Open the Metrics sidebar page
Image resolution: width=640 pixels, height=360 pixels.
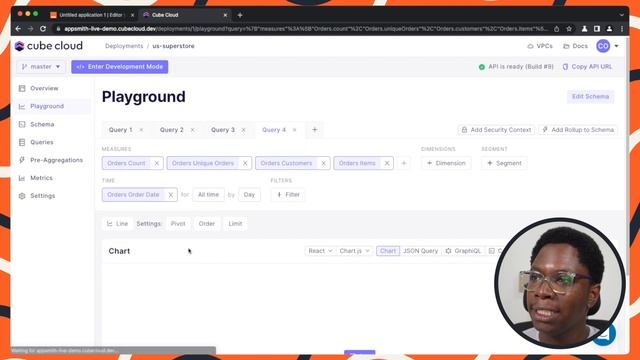coord(41,178)
